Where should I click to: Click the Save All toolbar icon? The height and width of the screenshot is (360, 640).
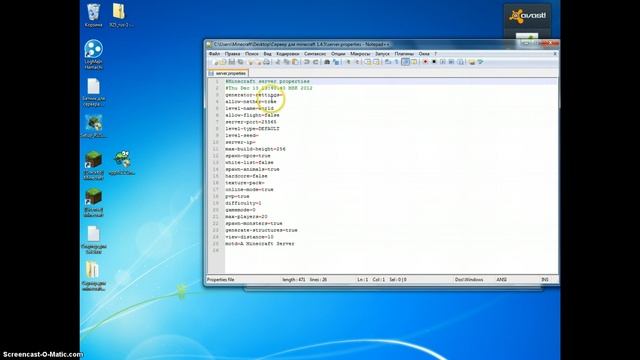[240, 62]
